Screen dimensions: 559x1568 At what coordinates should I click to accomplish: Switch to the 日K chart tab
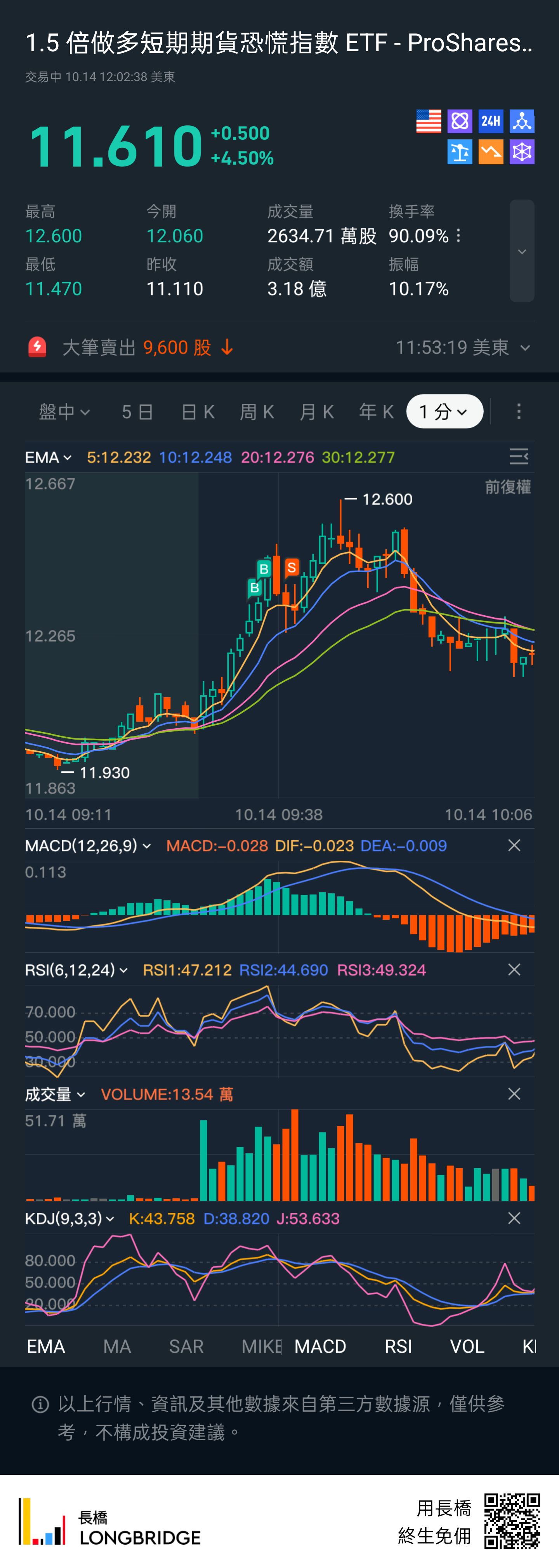pyautogui.click(x=198, y=412)
